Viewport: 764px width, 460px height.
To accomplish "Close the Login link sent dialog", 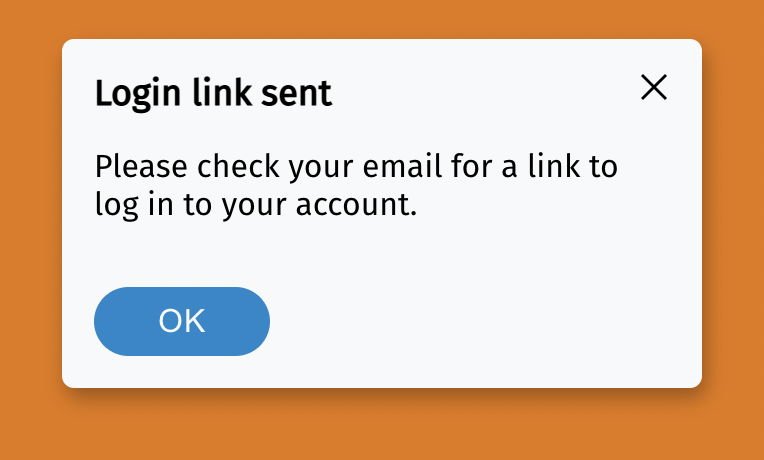I will pos(653,88).
